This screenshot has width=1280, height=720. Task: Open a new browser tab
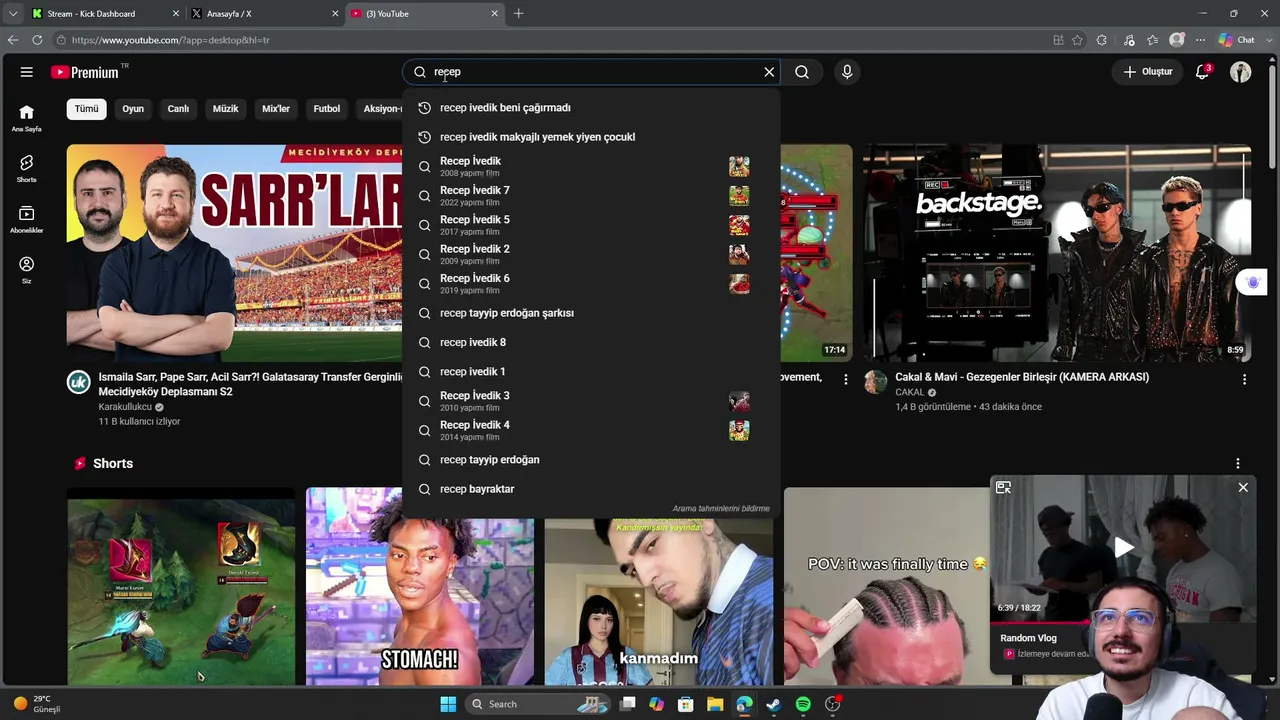coord(518,14)
